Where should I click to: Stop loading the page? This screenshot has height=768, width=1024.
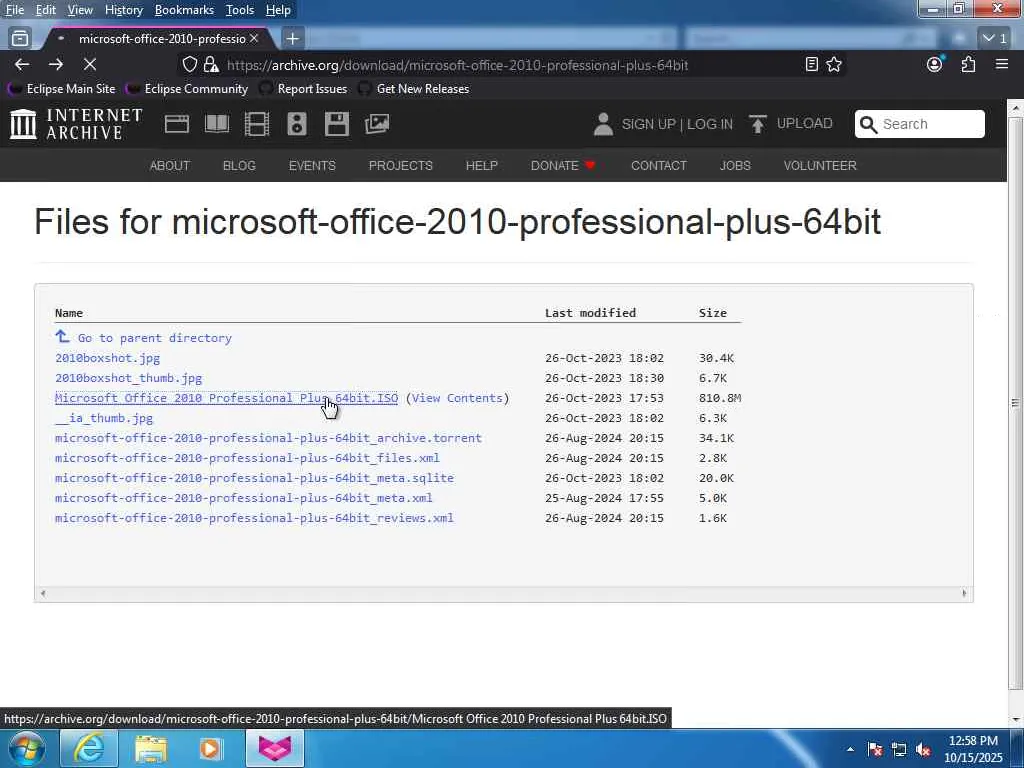click(x=89, y=64)
